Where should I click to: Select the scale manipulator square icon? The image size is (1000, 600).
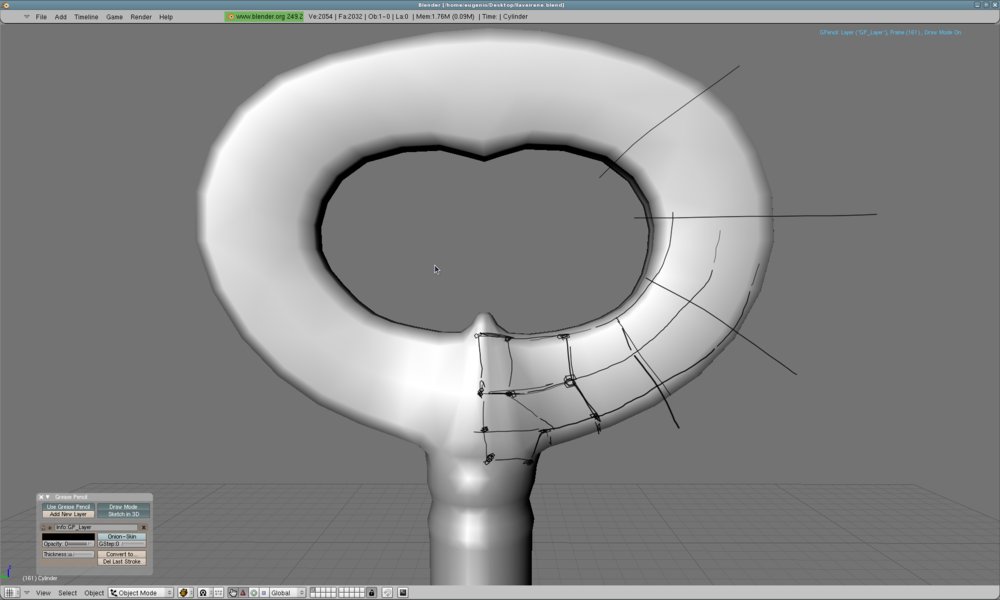click(x=264, y=592)
